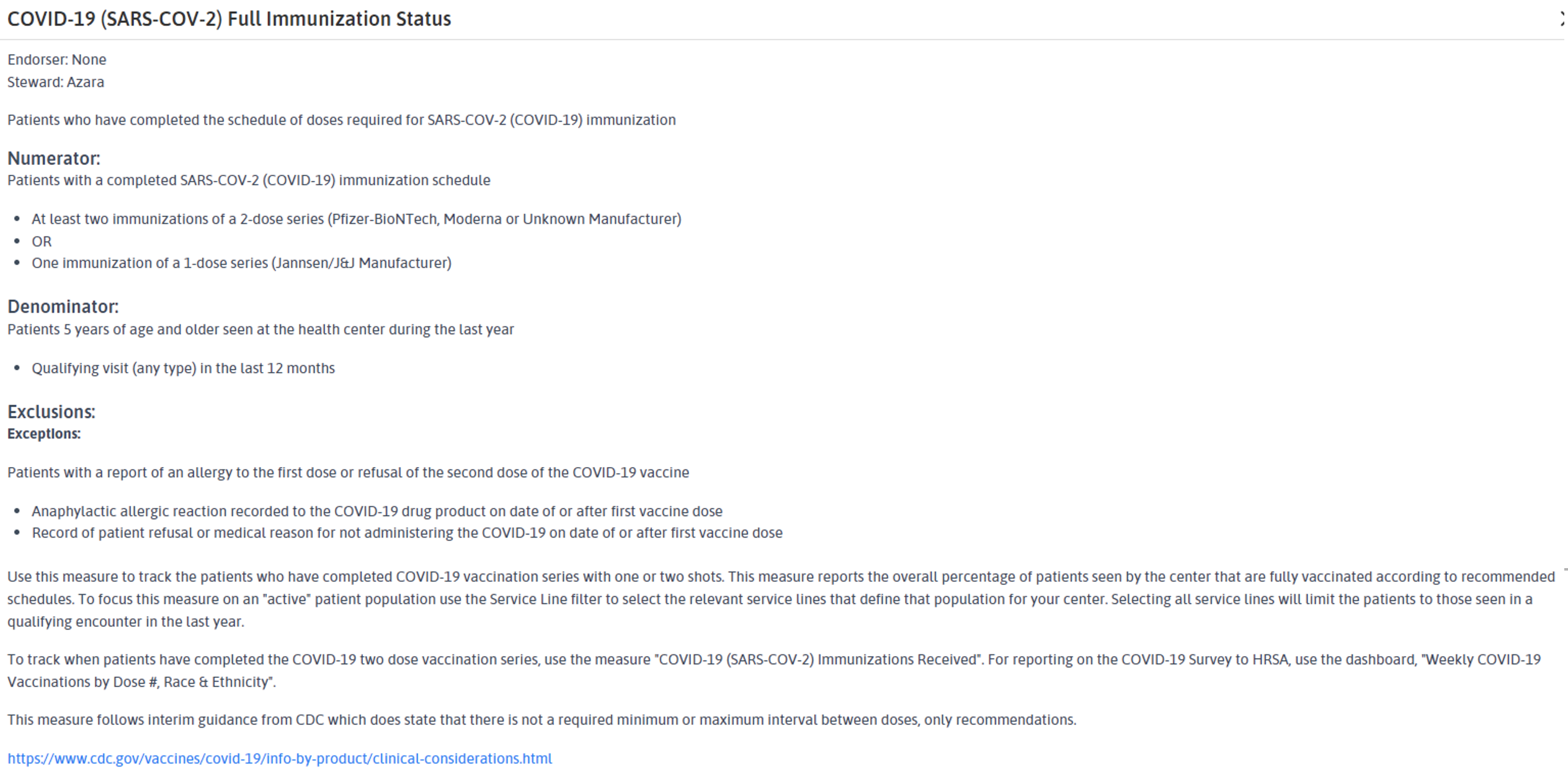The width and height of the screenshot is (1568, 774).
Task: Select the Jannsen/J&J one-dose series bullet
Action: click(x=242, y=263)
